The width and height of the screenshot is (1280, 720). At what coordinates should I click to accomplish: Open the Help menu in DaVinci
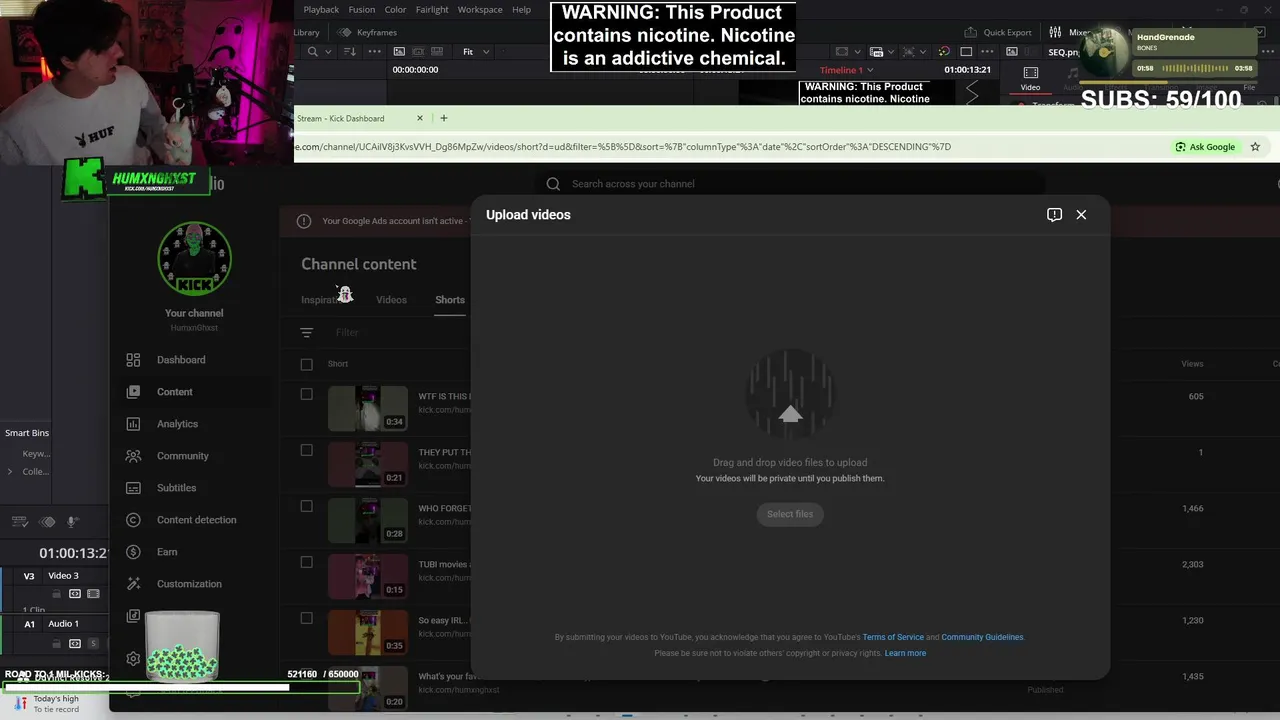pos(521,10)
